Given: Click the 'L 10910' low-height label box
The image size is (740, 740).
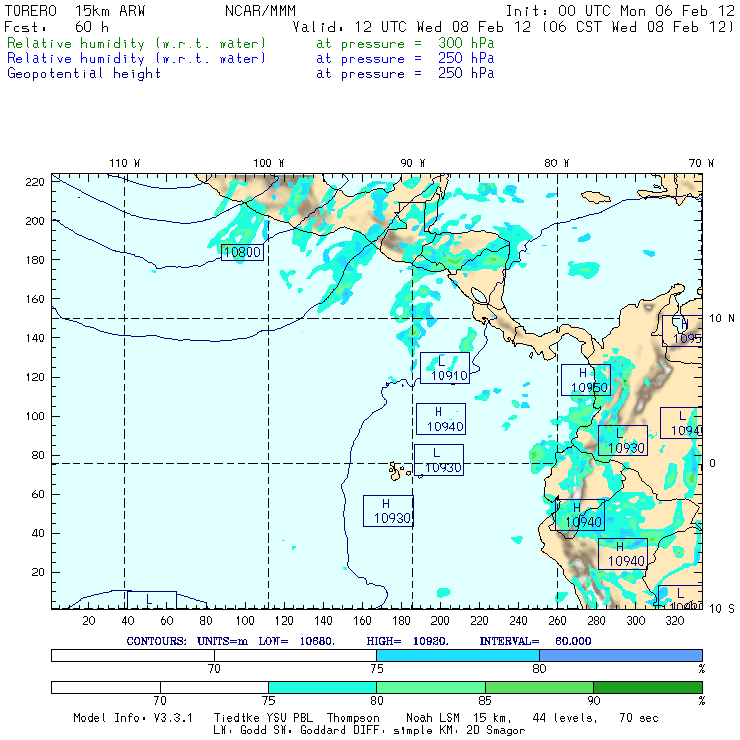Looking at the screenshot, I should 445,368.
